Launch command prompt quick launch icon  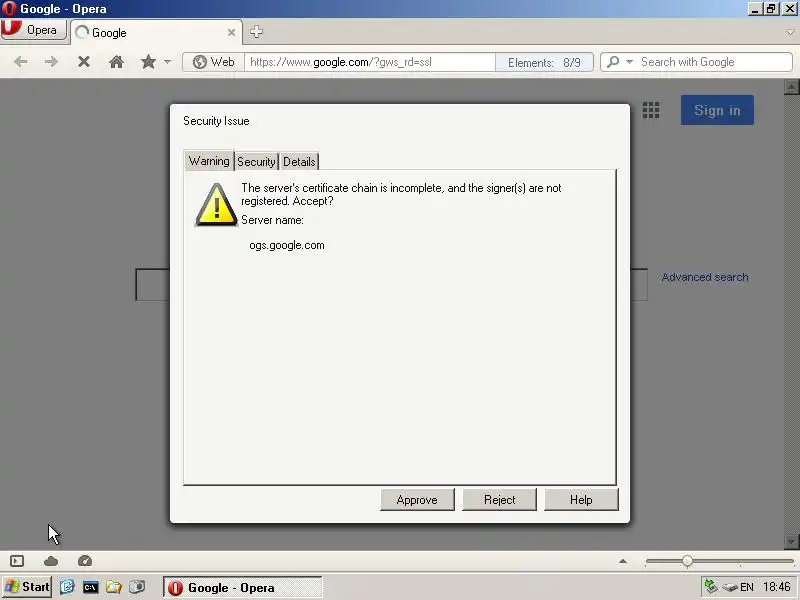(90, 587)
